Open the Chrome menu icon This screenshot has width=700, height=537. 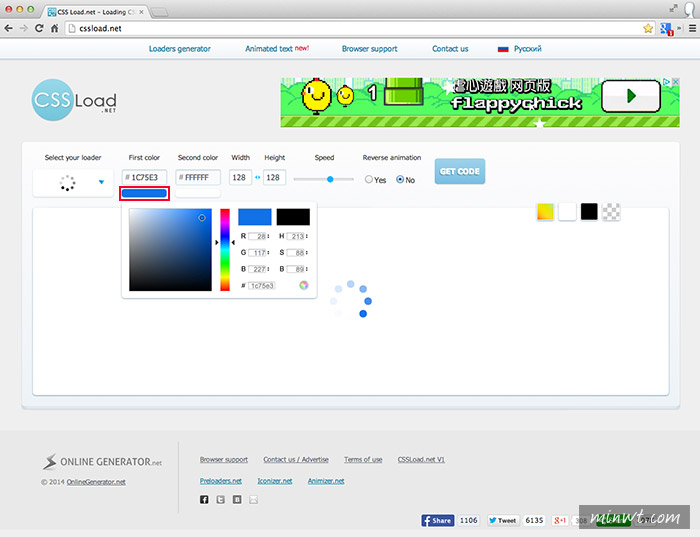(685, 29)
